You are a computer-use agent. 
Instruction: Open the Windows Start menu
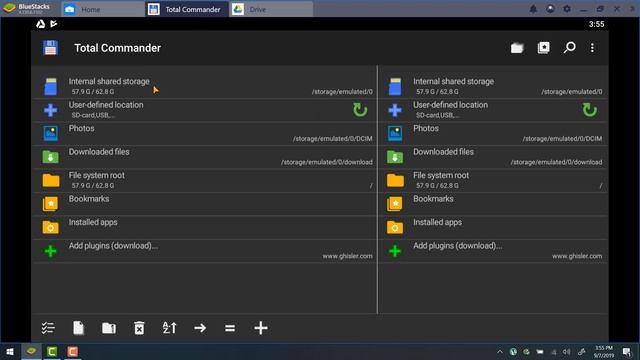coord(10,351)
